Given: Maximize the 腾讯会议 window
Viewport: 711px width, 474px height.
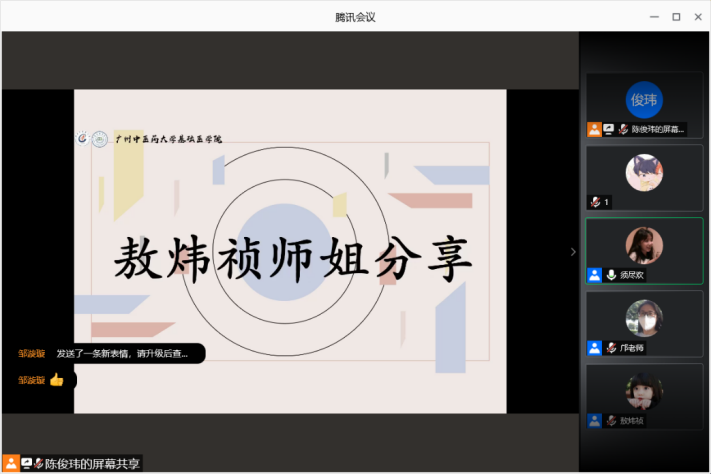Looking at the screenshot, I should pos(676,16).
